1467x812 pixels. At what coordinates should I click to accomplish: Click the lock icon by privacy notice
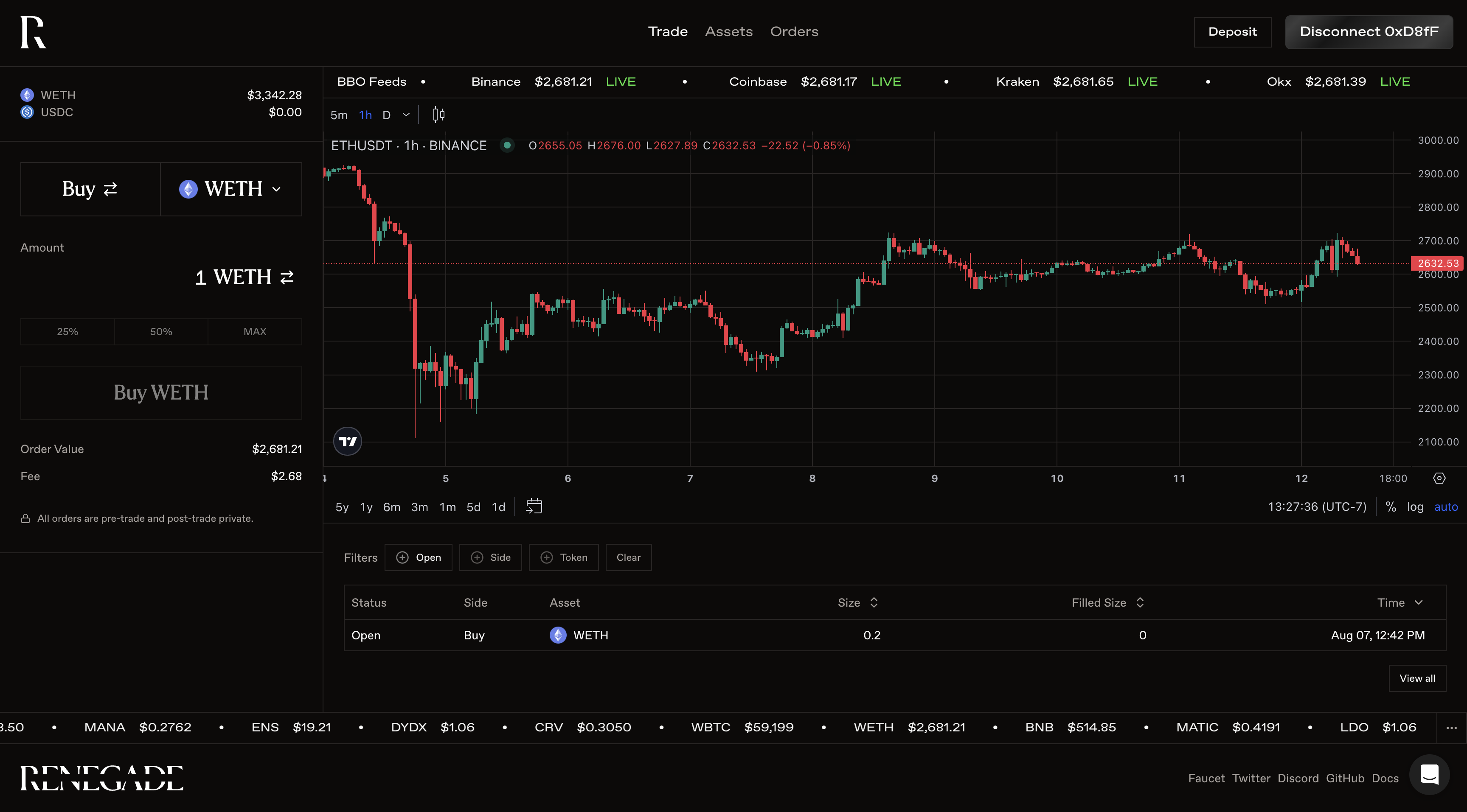(25, 518)
